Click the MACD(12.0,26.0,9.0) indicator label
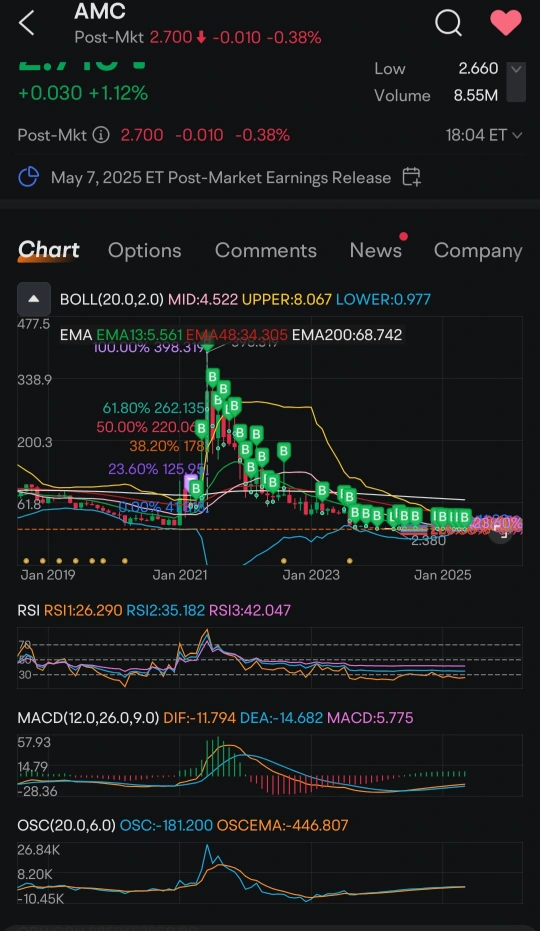The width and height of the screenshot is (540, 931). 88,718
